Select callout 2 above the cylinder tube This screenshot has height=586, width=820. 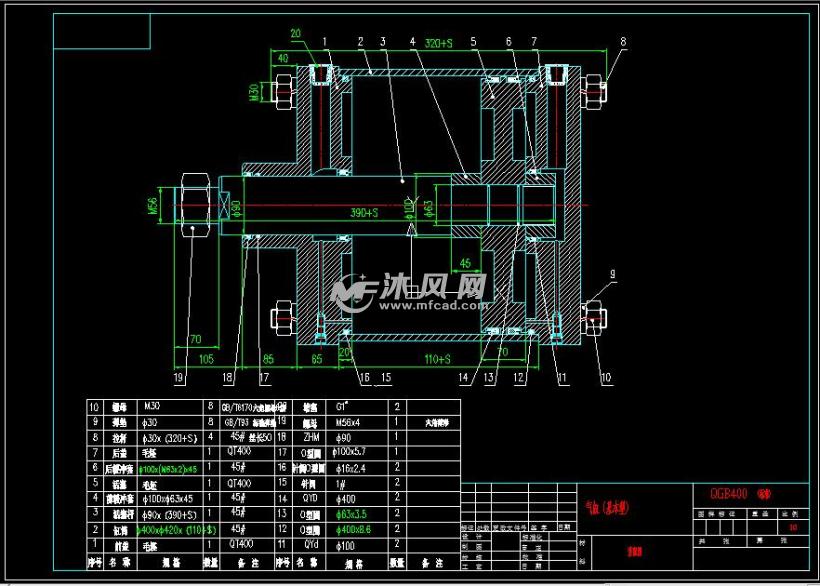point(360,41)
